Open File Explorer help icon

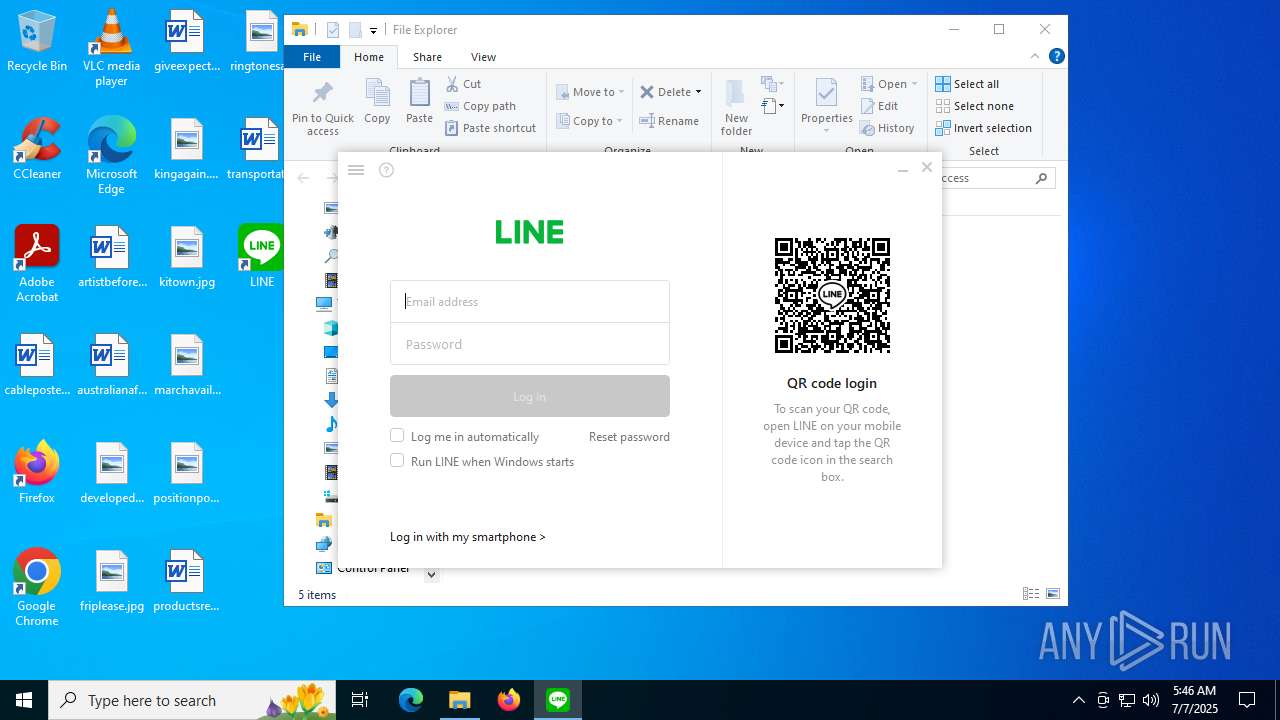pyautogui.click(x=1056, y=57)
